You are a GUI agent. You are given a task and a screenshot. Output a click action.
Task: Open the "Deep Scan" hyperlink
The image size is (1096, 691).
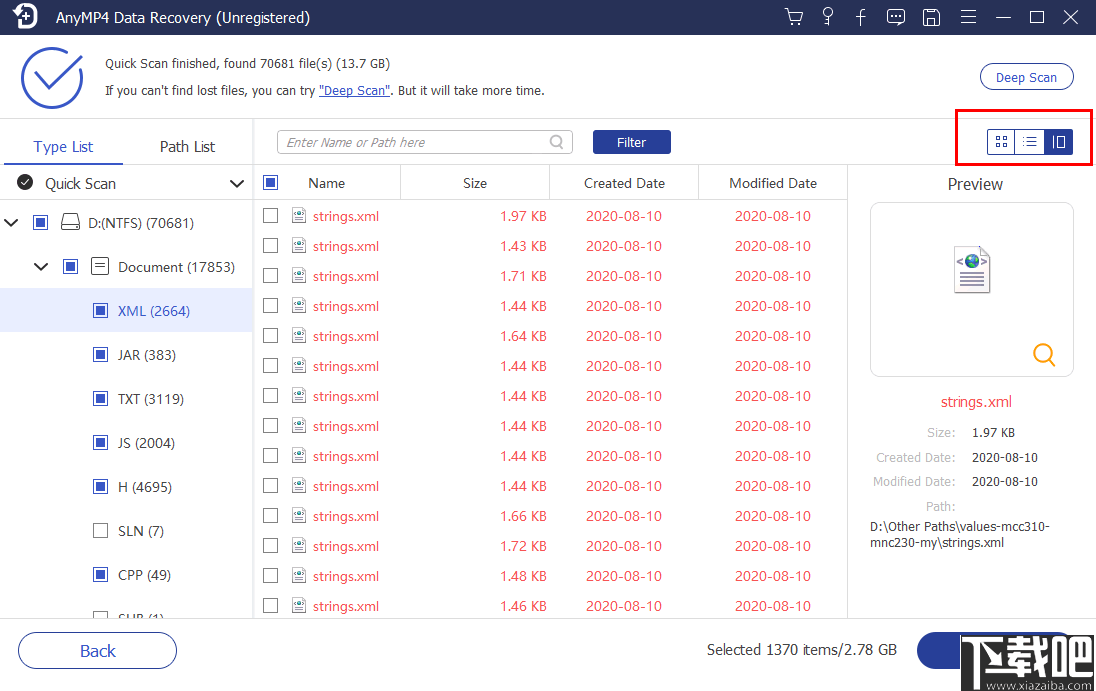(354, 90)
